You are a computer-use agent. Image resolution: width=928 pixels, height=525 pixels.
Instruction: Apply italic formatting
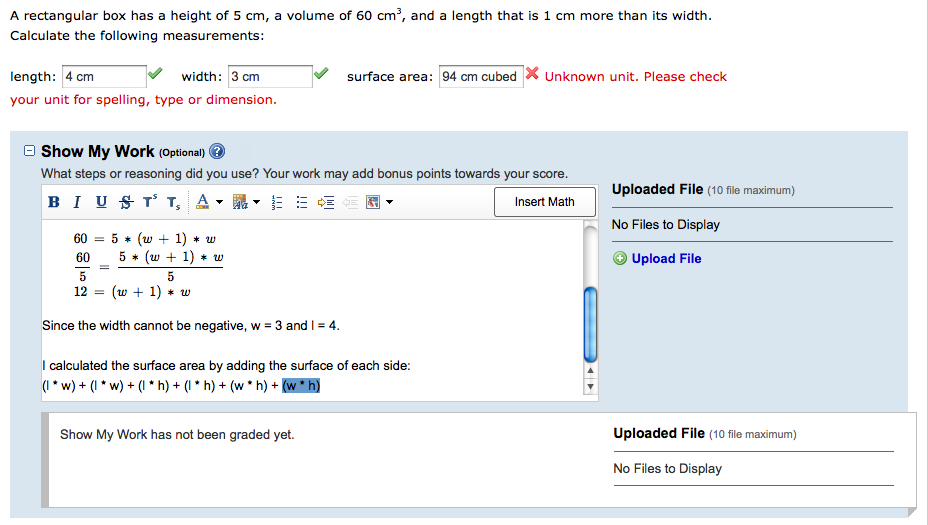pyautogui.click(x=77, y=202)
